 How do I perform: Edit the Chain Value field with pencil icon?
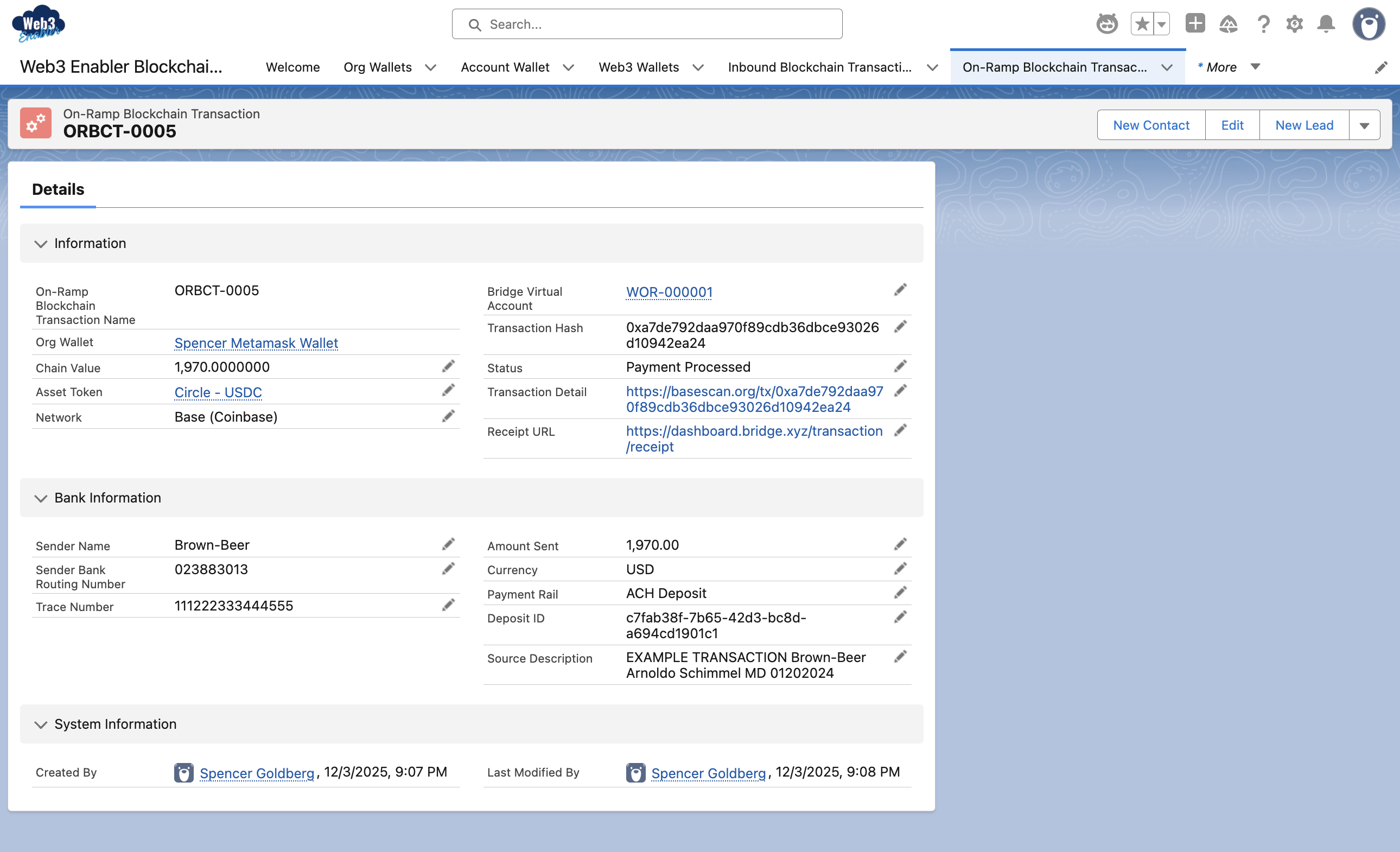tap(448, 366)
